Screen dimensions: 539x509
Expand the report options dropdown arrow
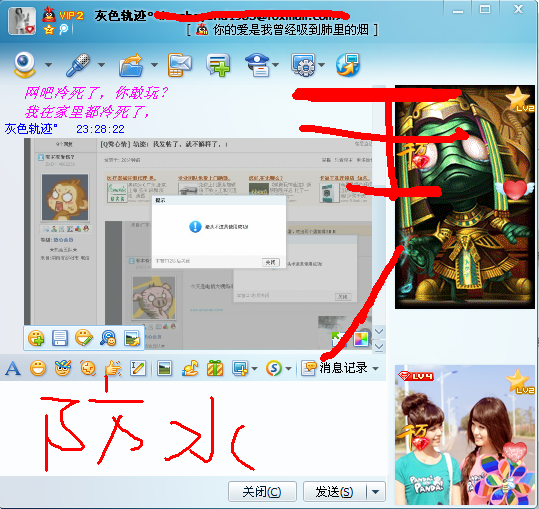[x=275, y=65]
